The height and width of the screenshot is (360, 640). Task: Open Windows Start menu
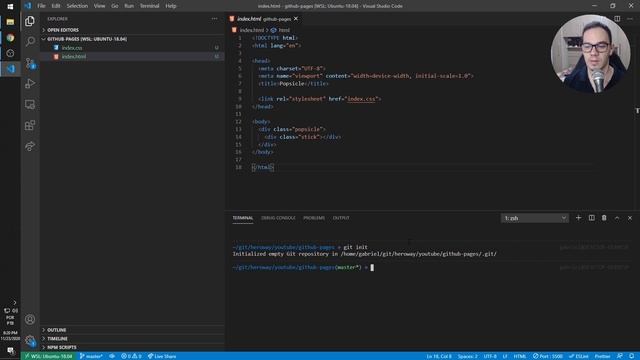tap(10, 7)
